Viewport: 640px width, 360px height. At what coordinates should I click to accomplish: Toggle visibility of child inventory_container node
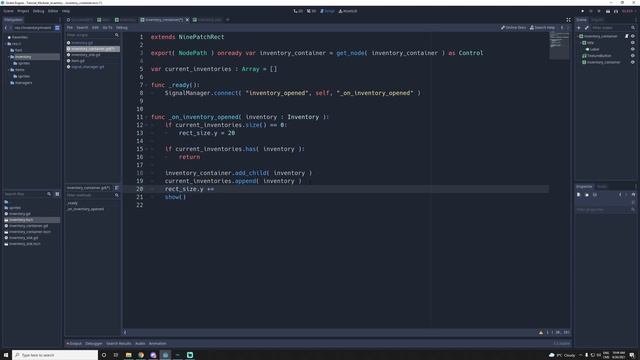point(633,62)
